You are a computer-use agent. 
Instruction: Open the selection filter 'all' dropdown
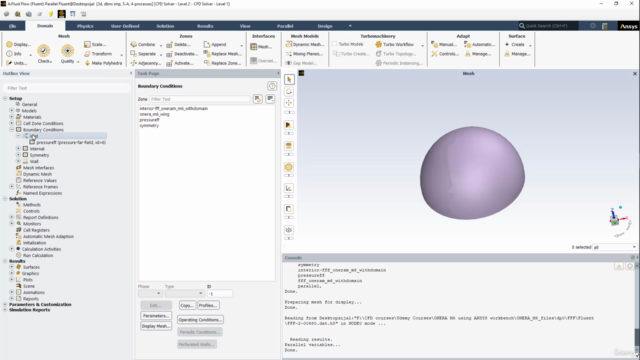click(614, 247)
